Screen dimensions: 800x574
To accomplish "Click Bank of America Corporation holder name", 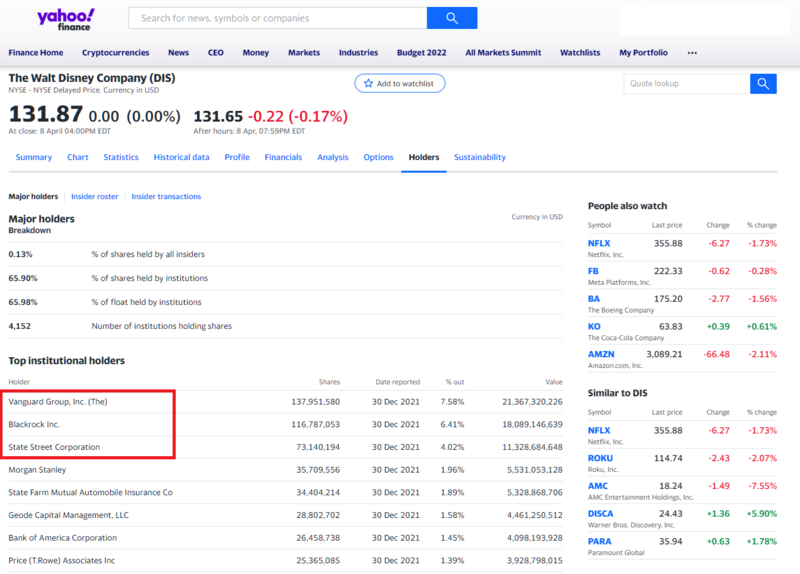I will [x=62, y=538].
